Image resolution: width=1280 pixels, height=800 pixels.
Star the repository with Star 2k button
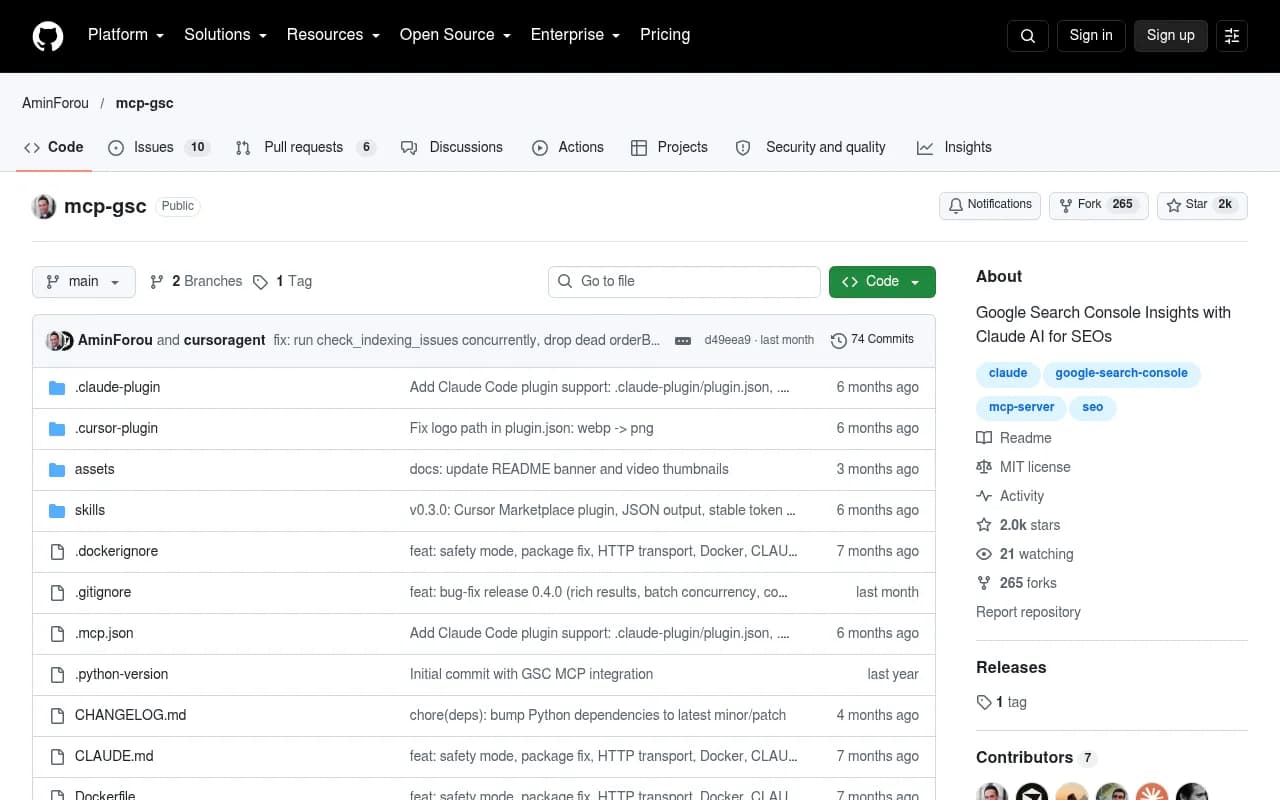1202,205
